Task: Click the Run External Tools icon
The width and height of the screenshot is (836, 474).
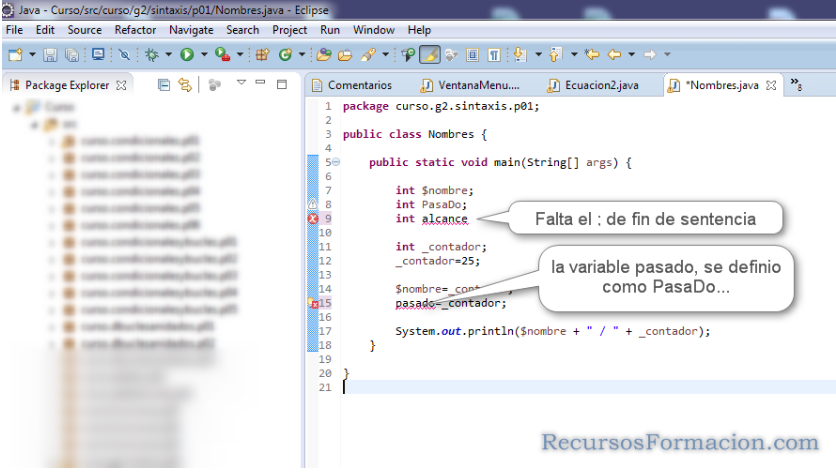Action: tap(222, 54)
